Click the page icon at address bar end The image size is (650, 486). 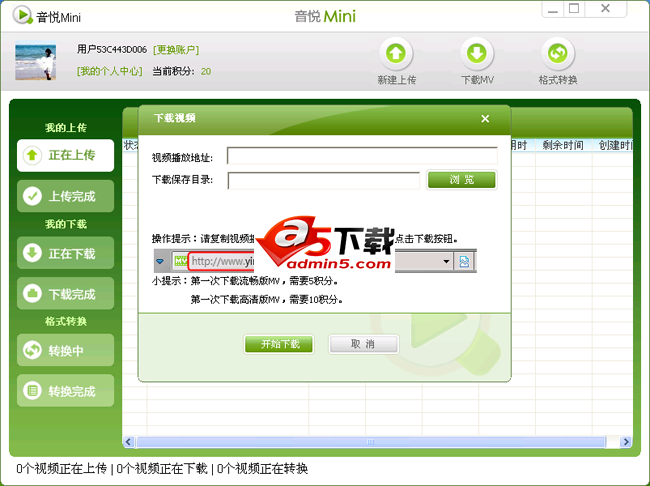(x=464, y=261)
